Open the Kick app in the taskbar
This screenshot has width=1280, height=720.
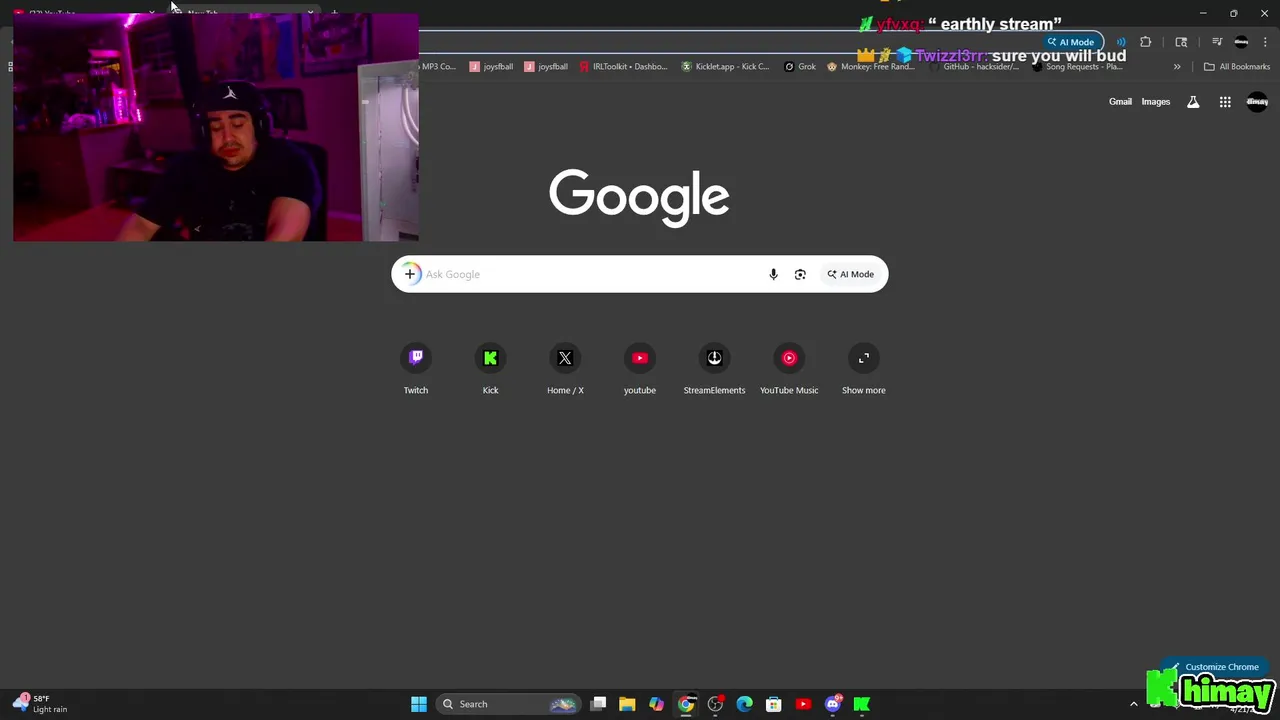coord(861,704)
